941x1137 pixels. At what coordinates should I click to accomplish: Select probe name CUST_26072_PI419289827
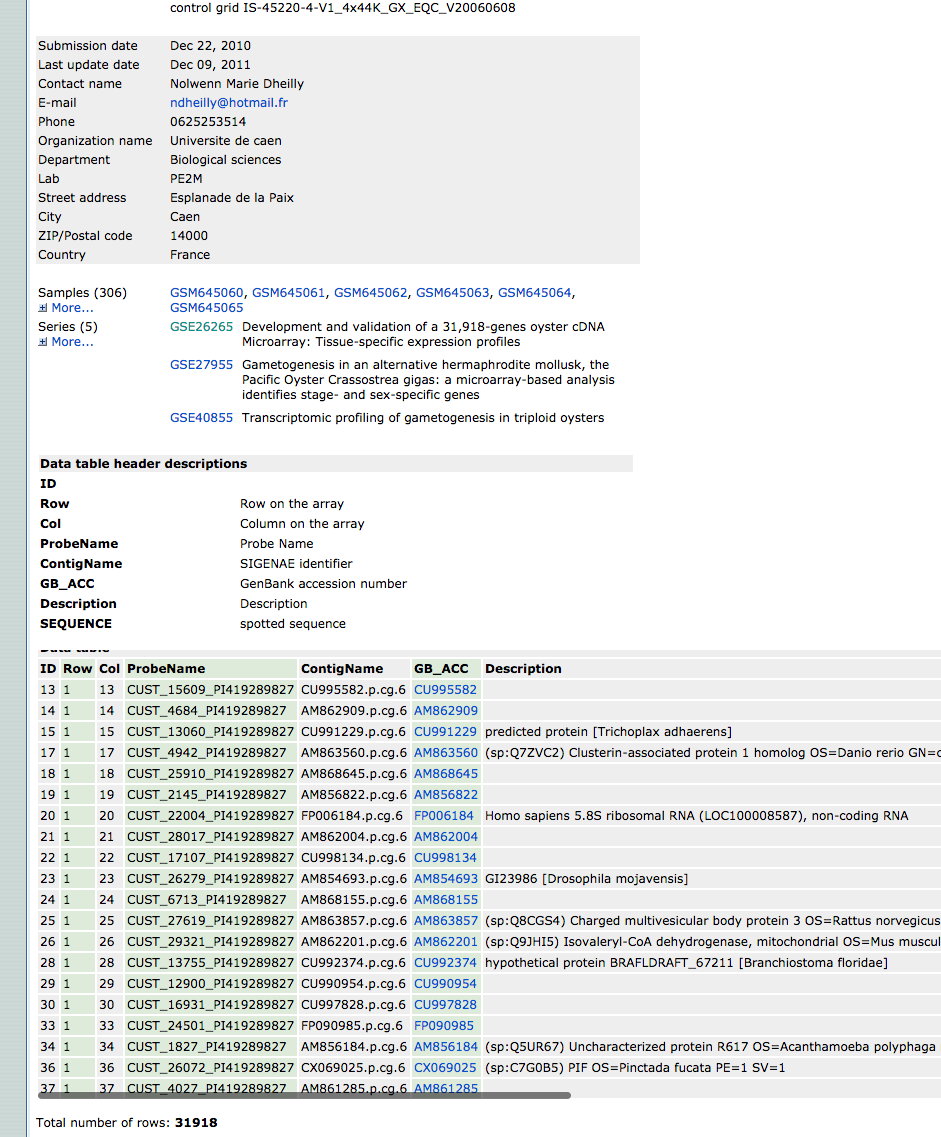[210, 1068]
